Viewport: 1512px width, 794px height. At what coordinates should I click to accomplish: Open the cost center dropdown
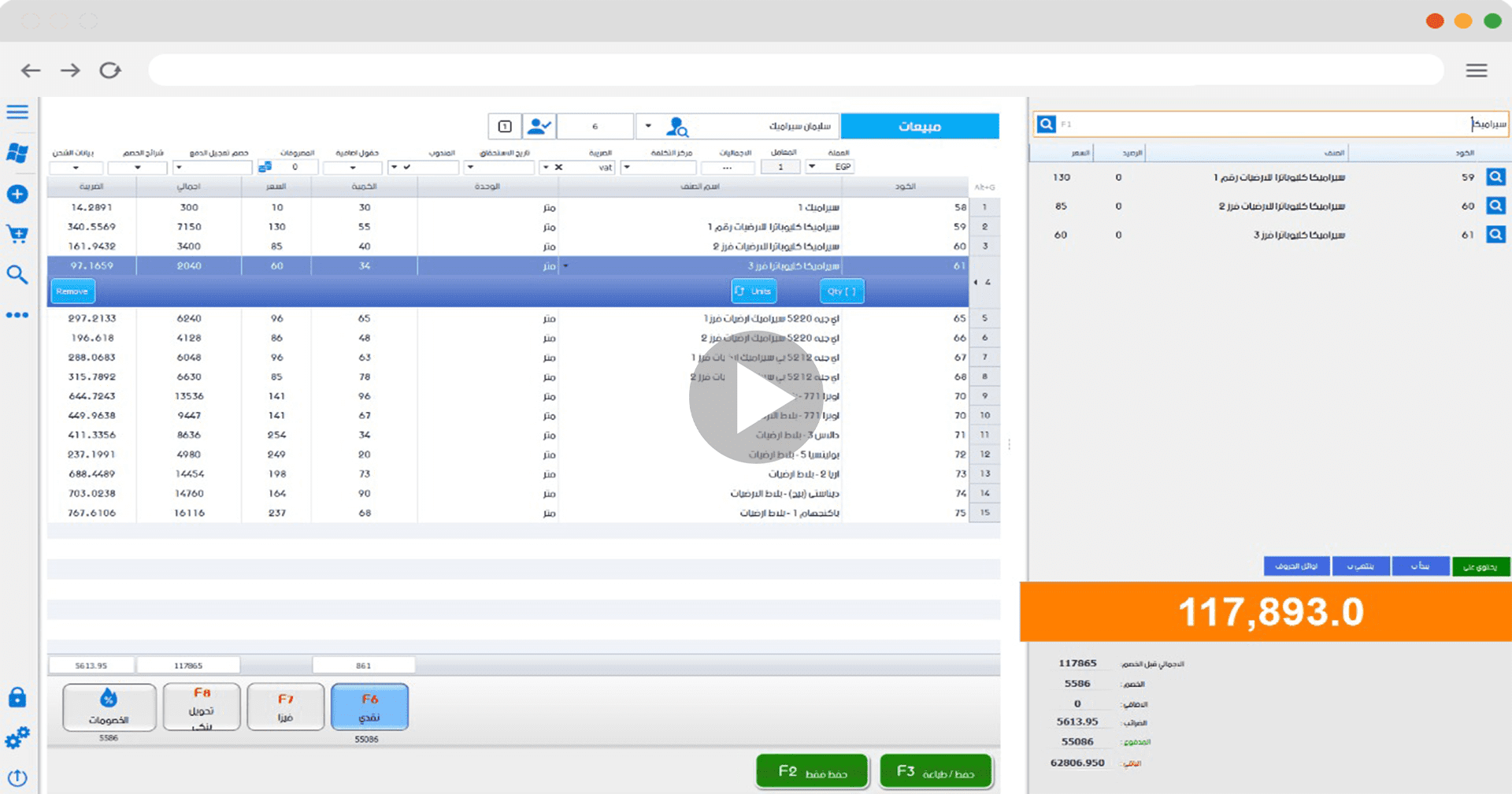tap(627, 167)
